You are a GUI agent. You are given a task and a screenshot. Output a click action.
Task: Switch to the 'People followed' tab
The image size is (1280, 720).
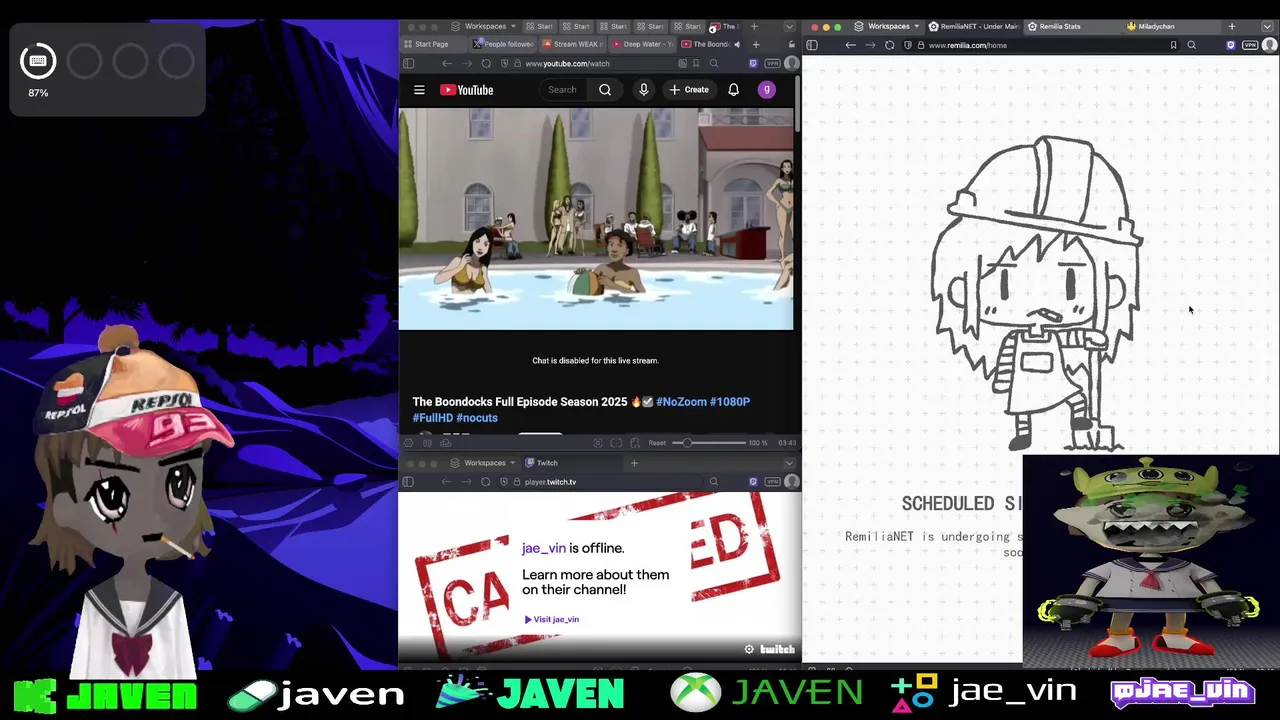[503, 44]
